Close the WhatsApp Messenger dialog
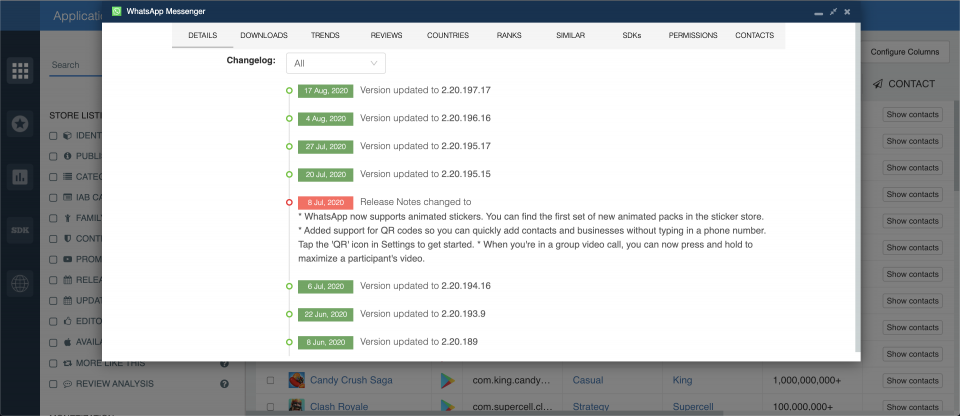This screenshot has height=416, width=960. point(847,12)
